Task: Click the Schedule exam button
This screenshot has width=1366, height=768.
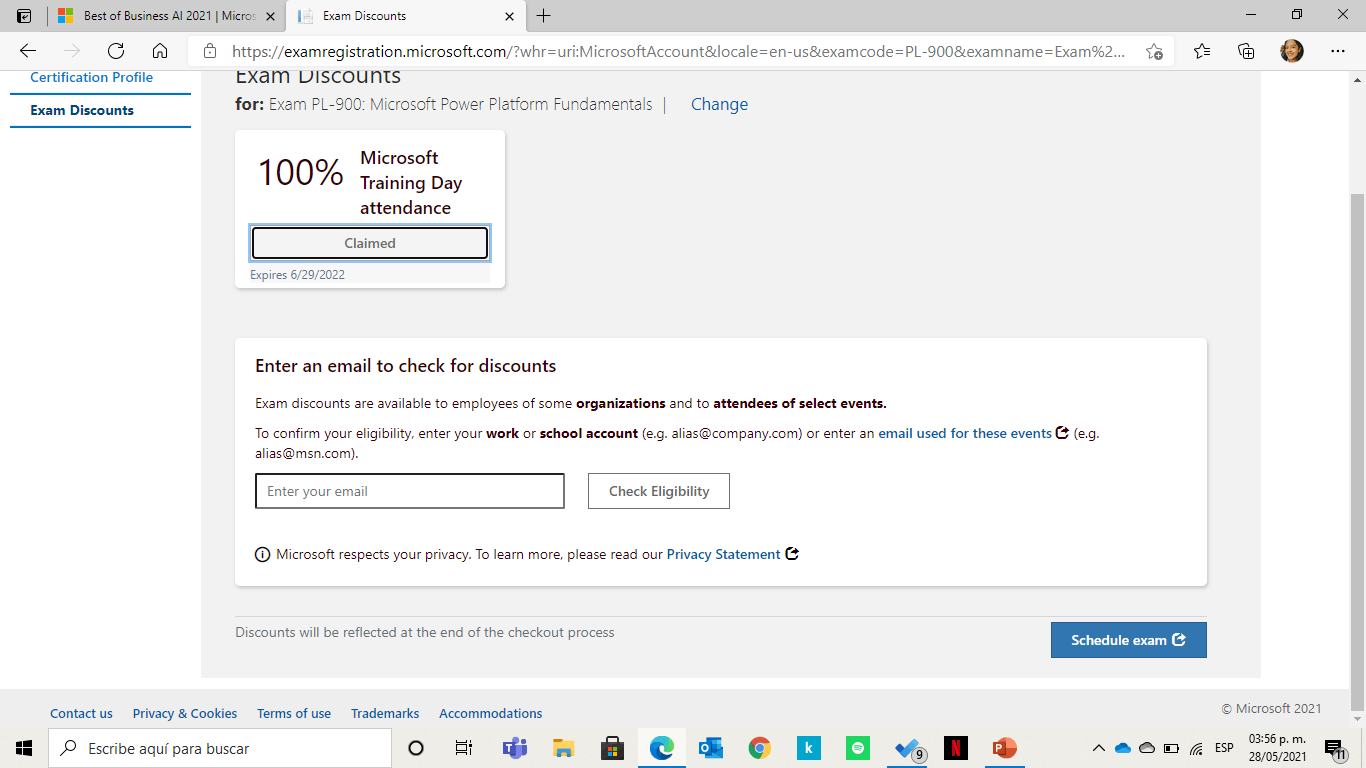Action: click(x=1128, y=640)
